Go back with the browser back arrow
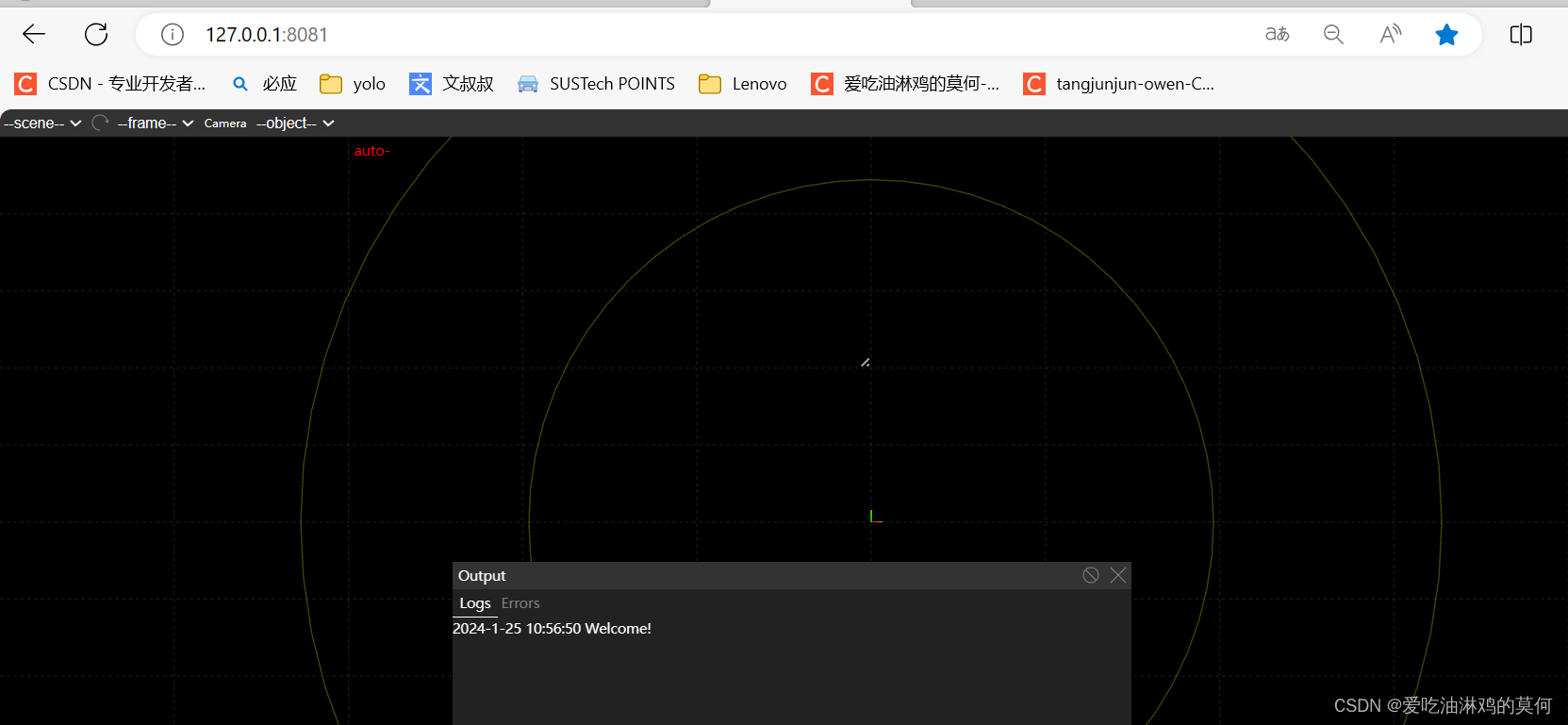 tap(34, 35)
